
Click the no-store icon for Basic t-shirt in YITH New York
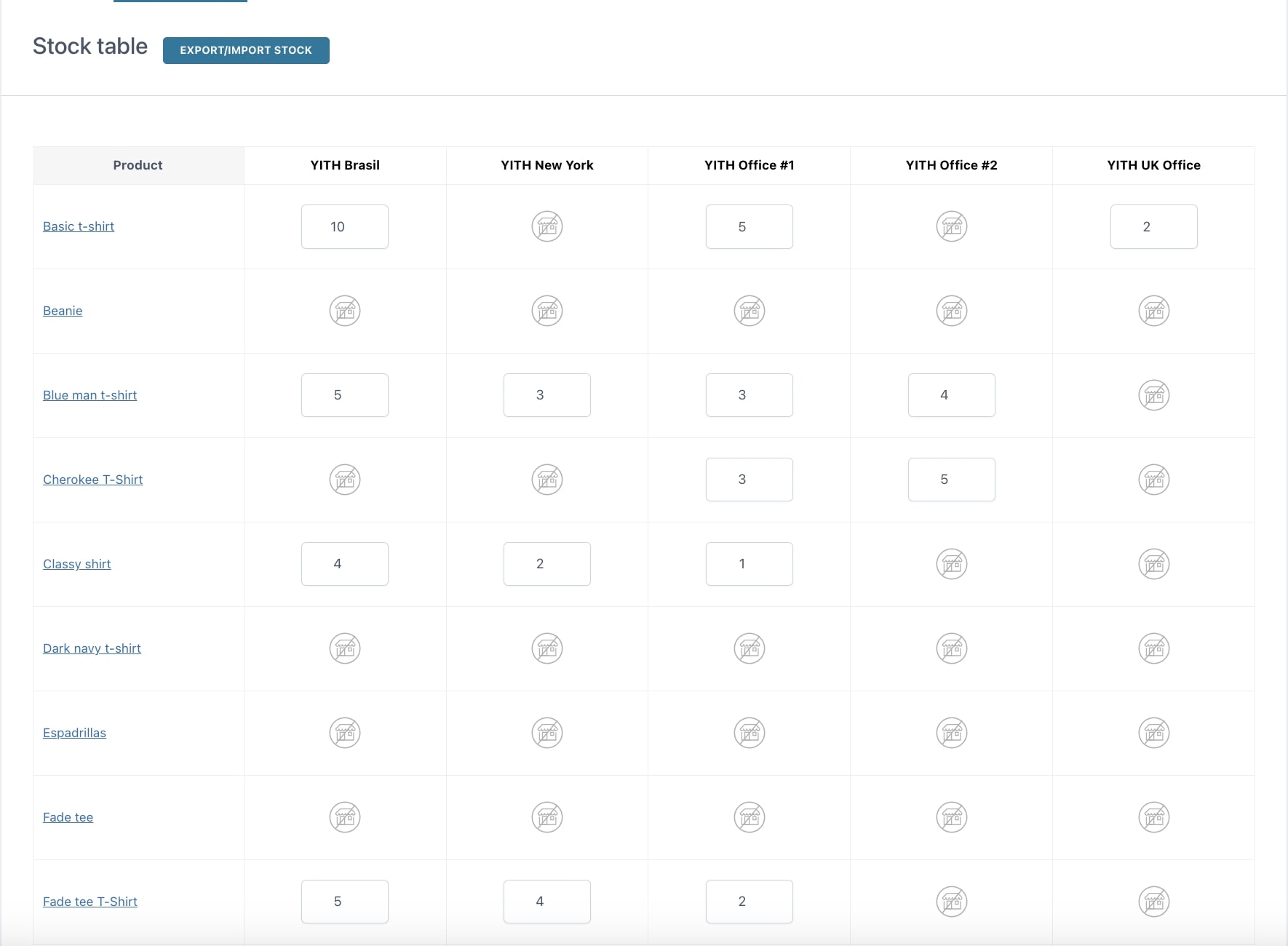point(547,226)
